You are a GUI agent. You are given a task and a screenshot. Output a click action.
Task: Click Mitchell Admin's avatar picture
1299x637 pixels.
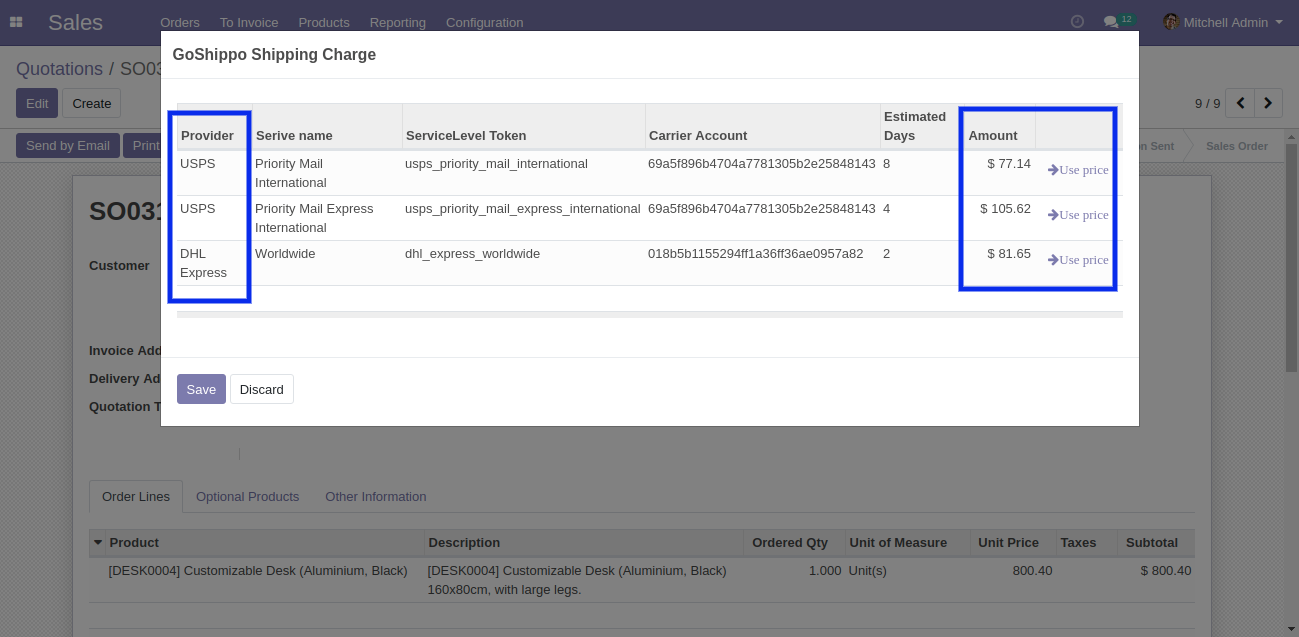1170,22
